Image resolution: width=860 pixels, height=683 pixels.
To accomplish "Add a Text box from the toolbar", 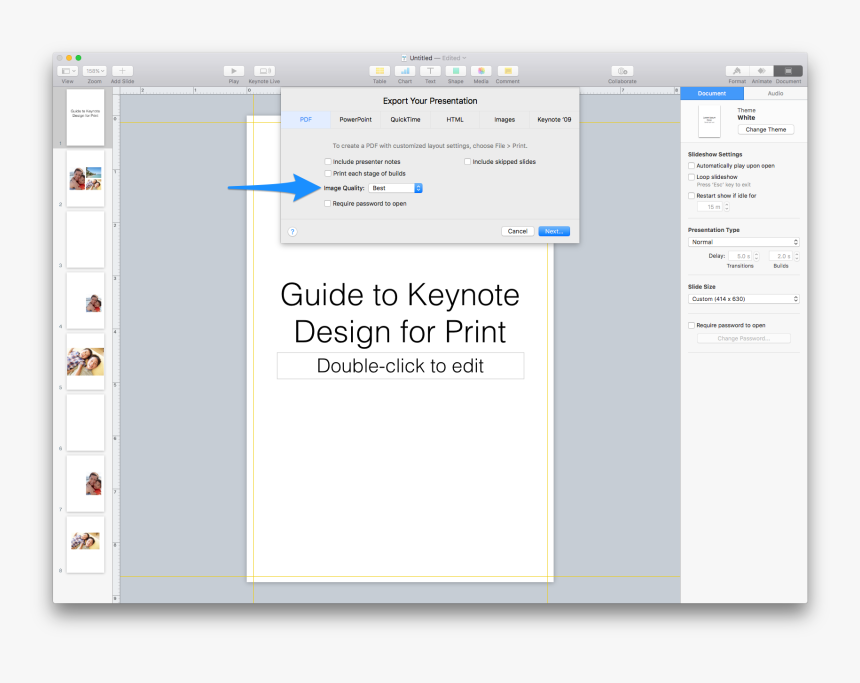I will click(431, 71).
